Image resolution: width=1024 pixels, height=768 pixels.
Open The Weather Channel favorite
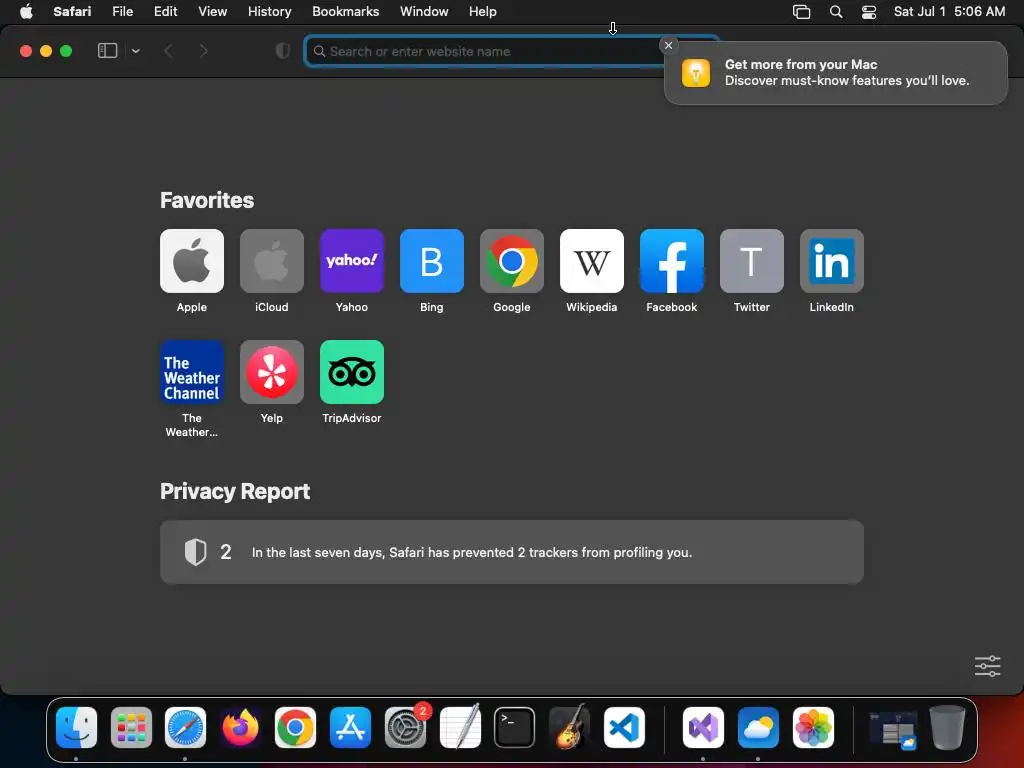[x=191, y=372]
